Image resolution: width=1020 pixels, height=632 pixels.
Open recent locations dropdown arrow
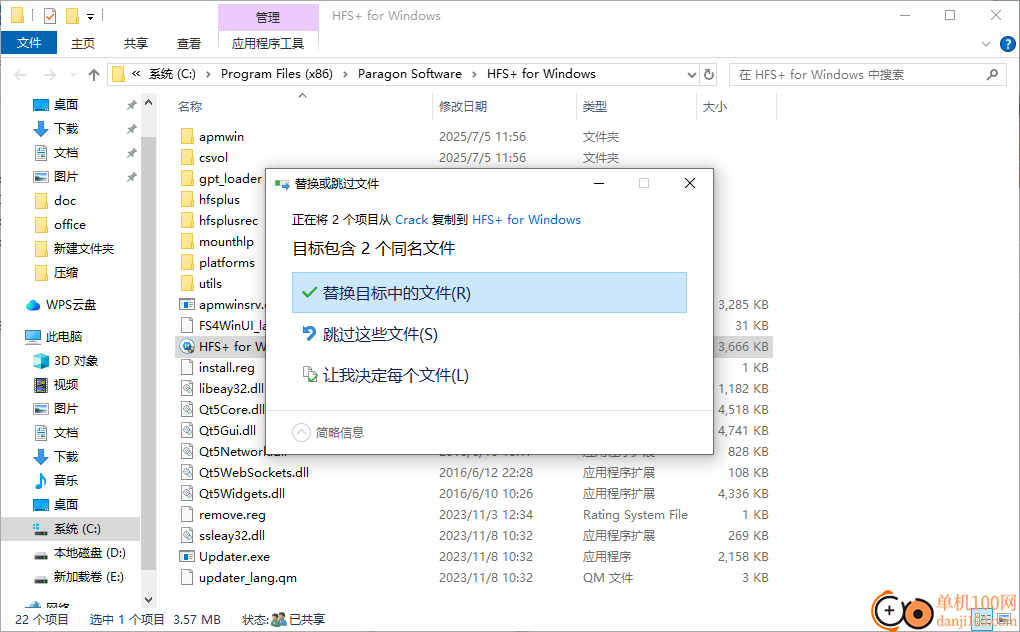point(73,75)
